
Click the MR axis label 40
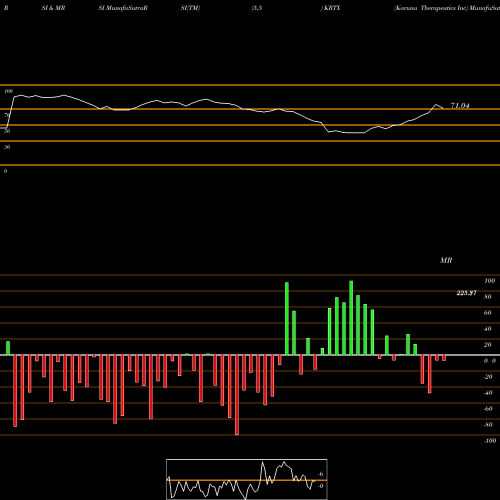(x=488, y=329)
